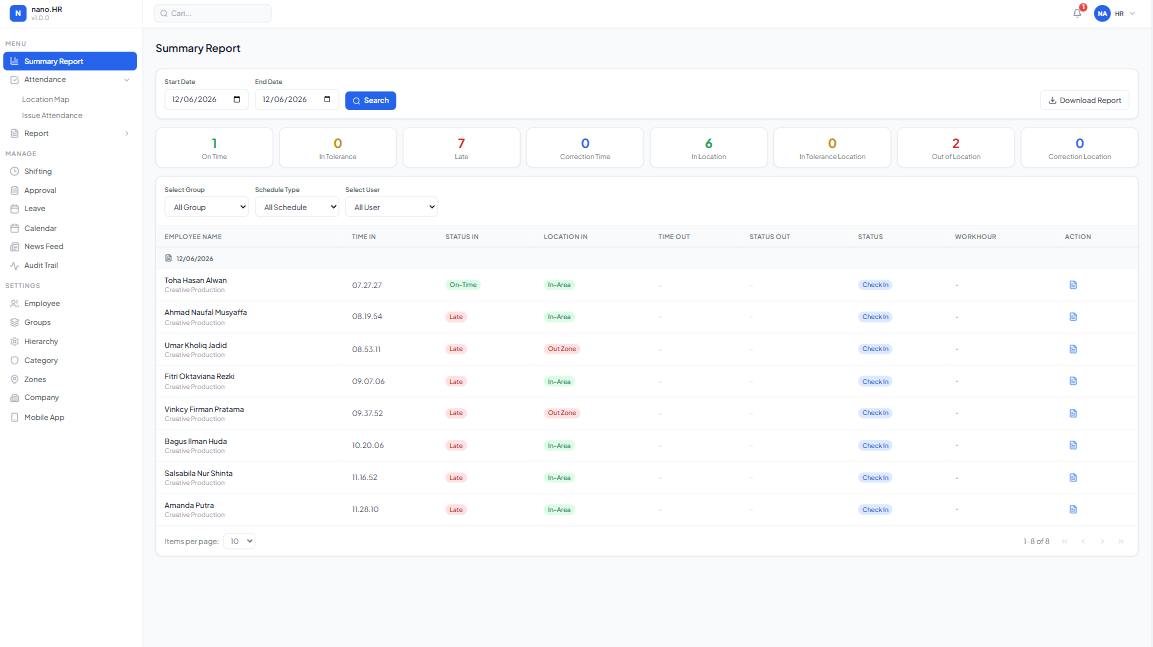Open Summary Report menu item
Image resolution: width=1153 pixels, height=647 pixels.
pyautogui.click(x=70, y=61)
